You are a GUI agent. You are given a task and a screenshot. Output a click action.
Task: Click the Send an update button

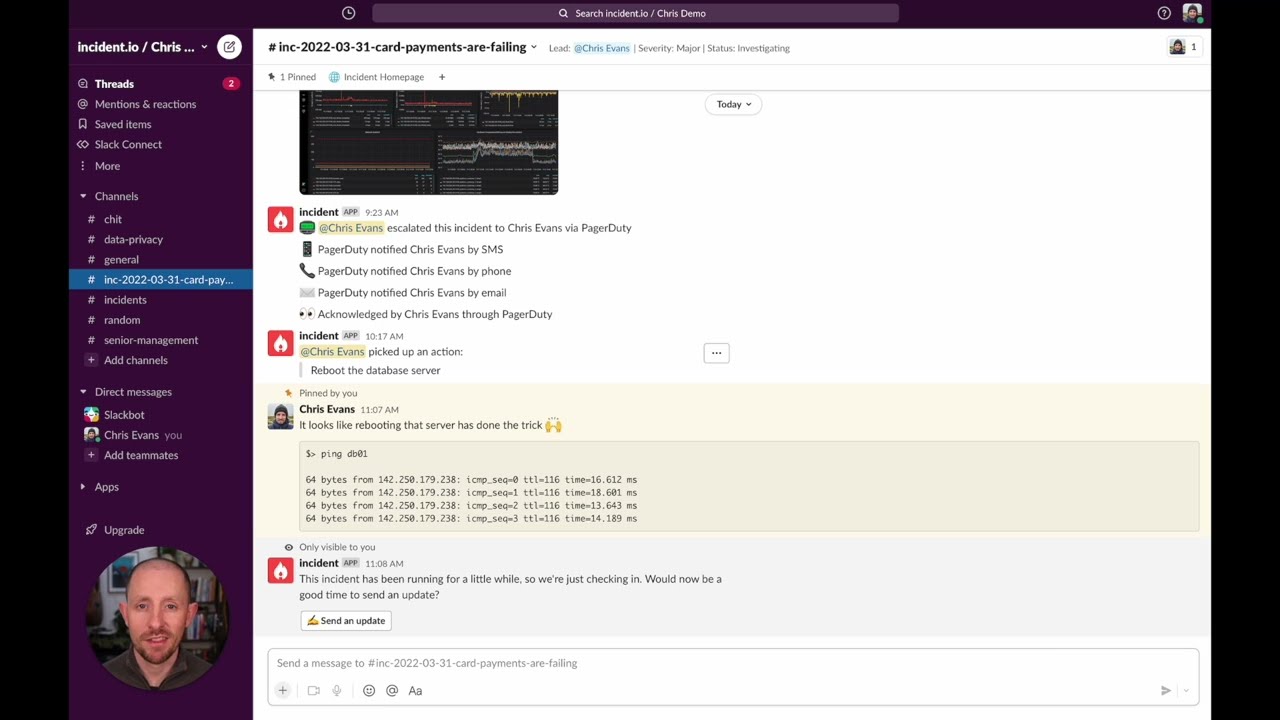(345, 621)
